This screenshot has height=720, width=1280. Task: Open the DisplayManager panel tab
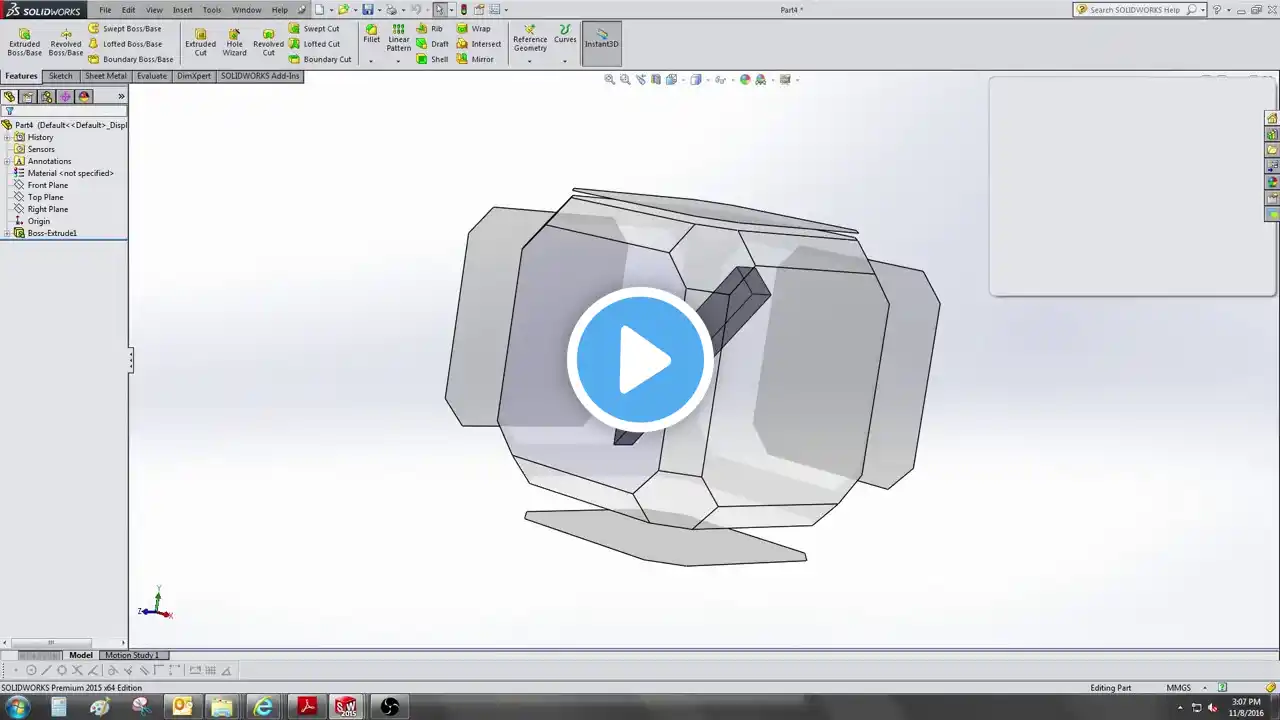[84, 97]
